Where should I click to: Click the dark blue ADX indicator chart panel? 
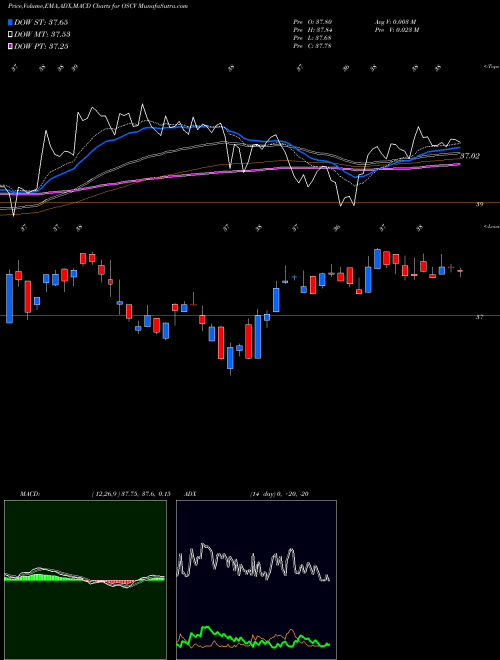tap(256, 580)
